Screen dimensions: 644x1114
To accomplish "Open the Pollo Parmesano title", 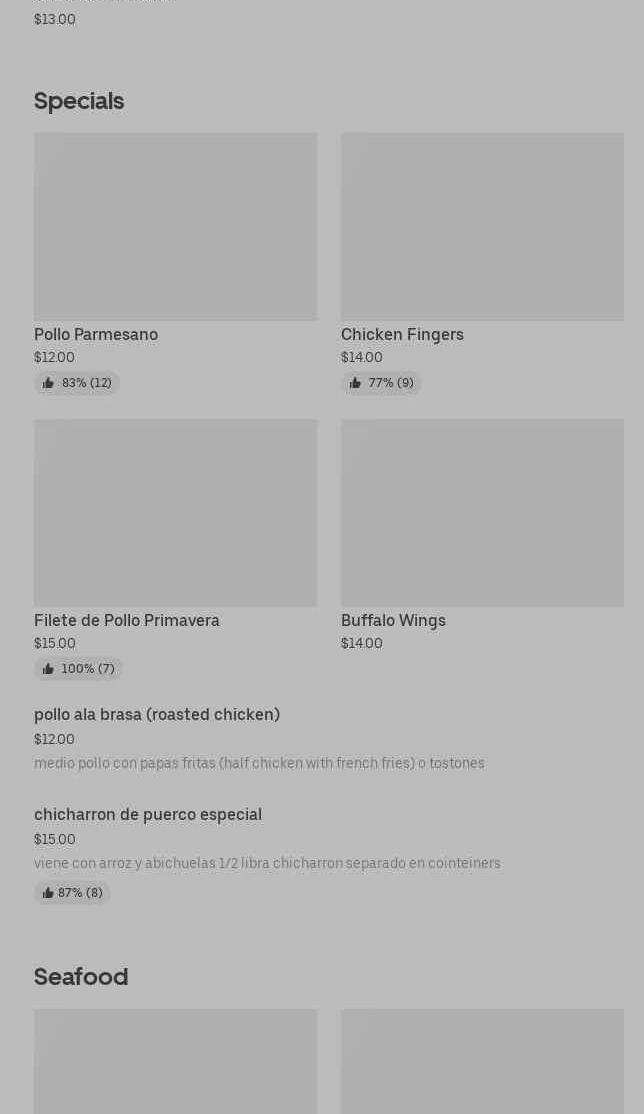I will [x=96, y=335].
